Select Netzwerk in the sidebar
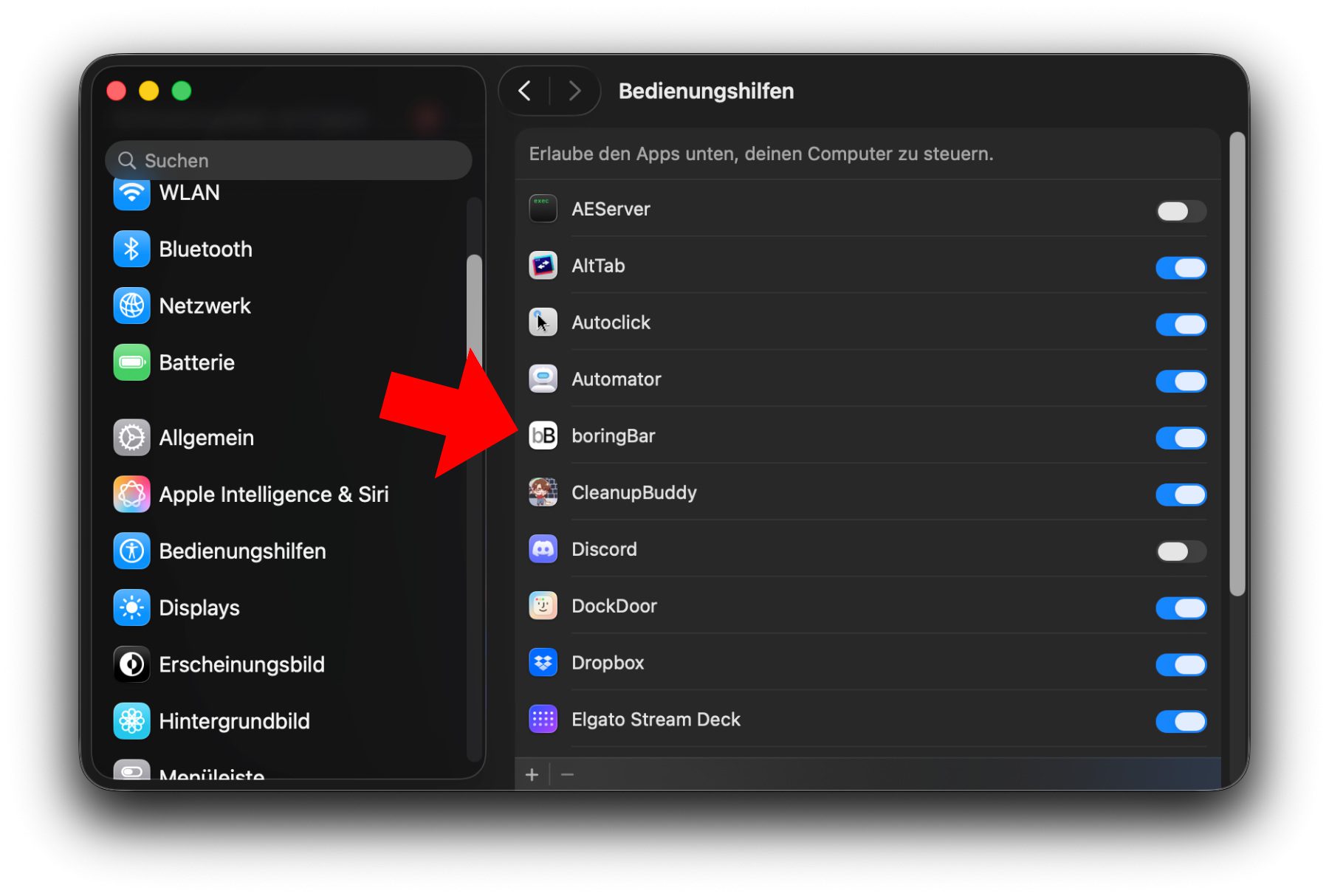This screenshot has width=1329, height=896. (205, 306)
